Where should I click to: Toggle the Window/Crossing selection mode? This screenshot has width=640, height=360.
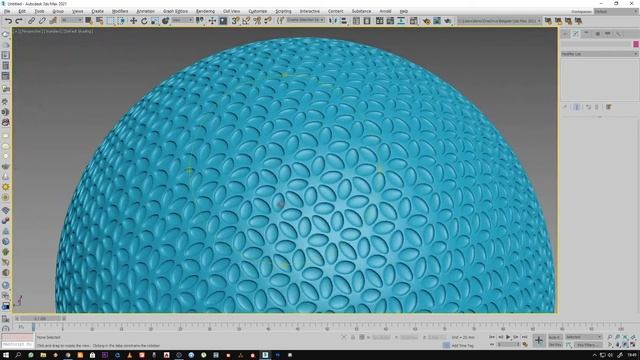point(122,20)
